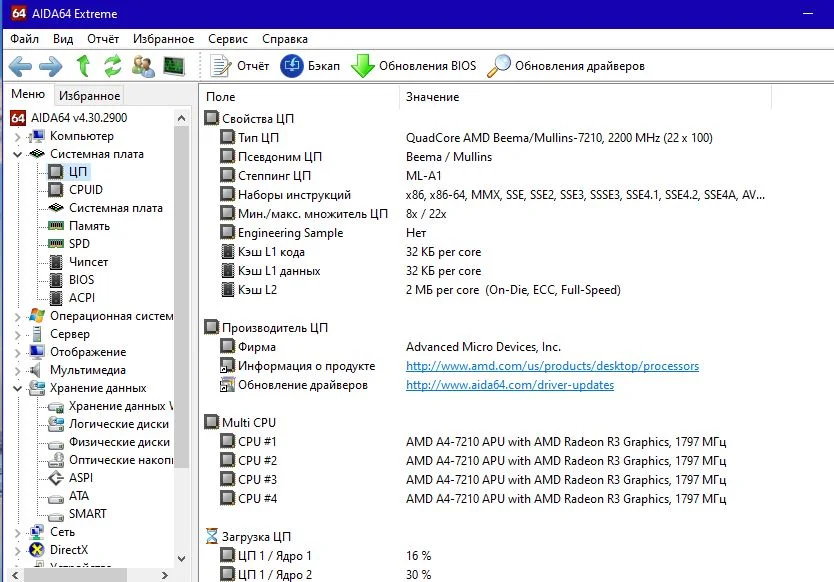
Task: Click the back navigation arrow in toolbar
Action: 21,66
